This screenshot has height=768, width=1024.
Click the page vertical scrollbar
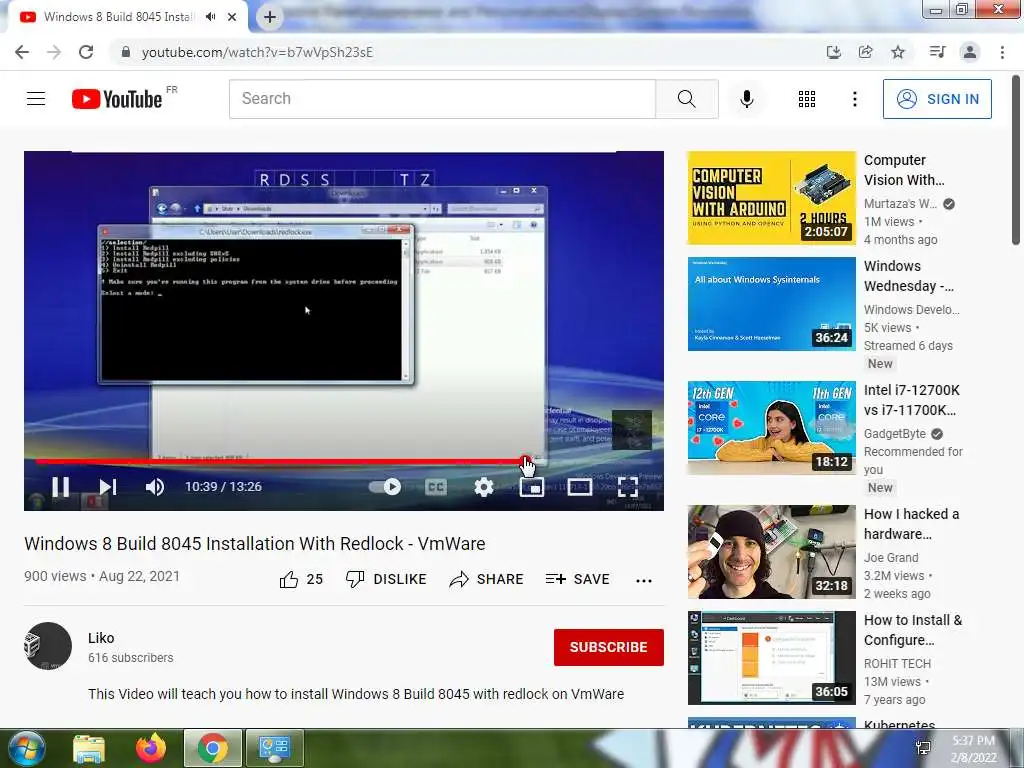(1016, 161)
